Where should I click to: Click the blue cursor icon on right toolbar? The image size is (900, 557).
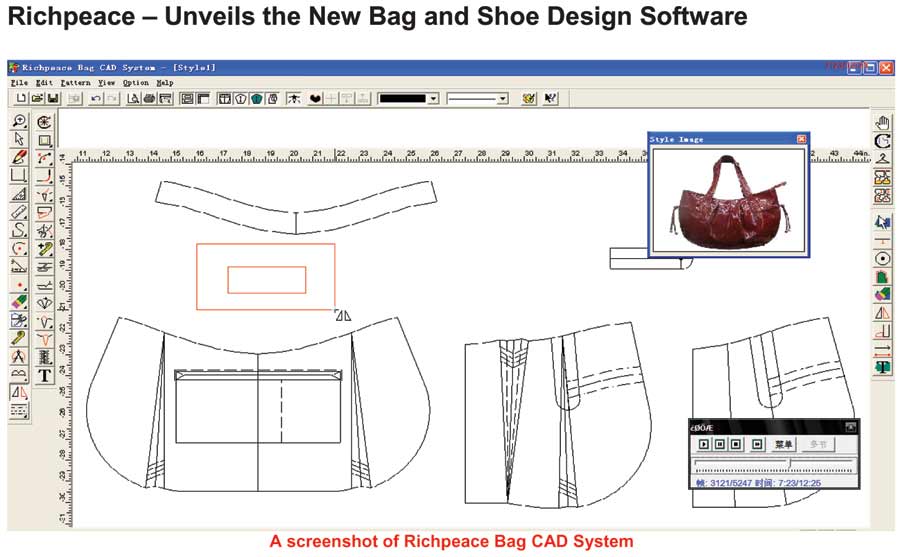click(x=882, y=222)
